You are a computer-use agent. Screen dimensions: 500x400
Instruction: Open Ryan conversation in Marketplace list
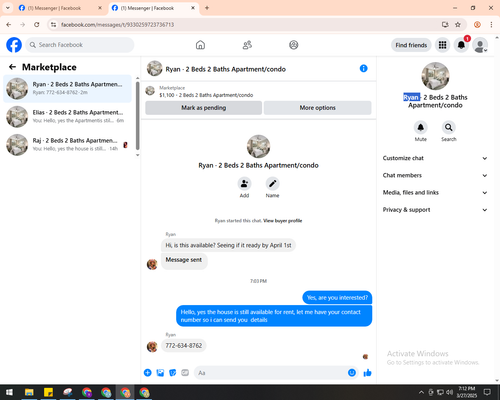68,89
